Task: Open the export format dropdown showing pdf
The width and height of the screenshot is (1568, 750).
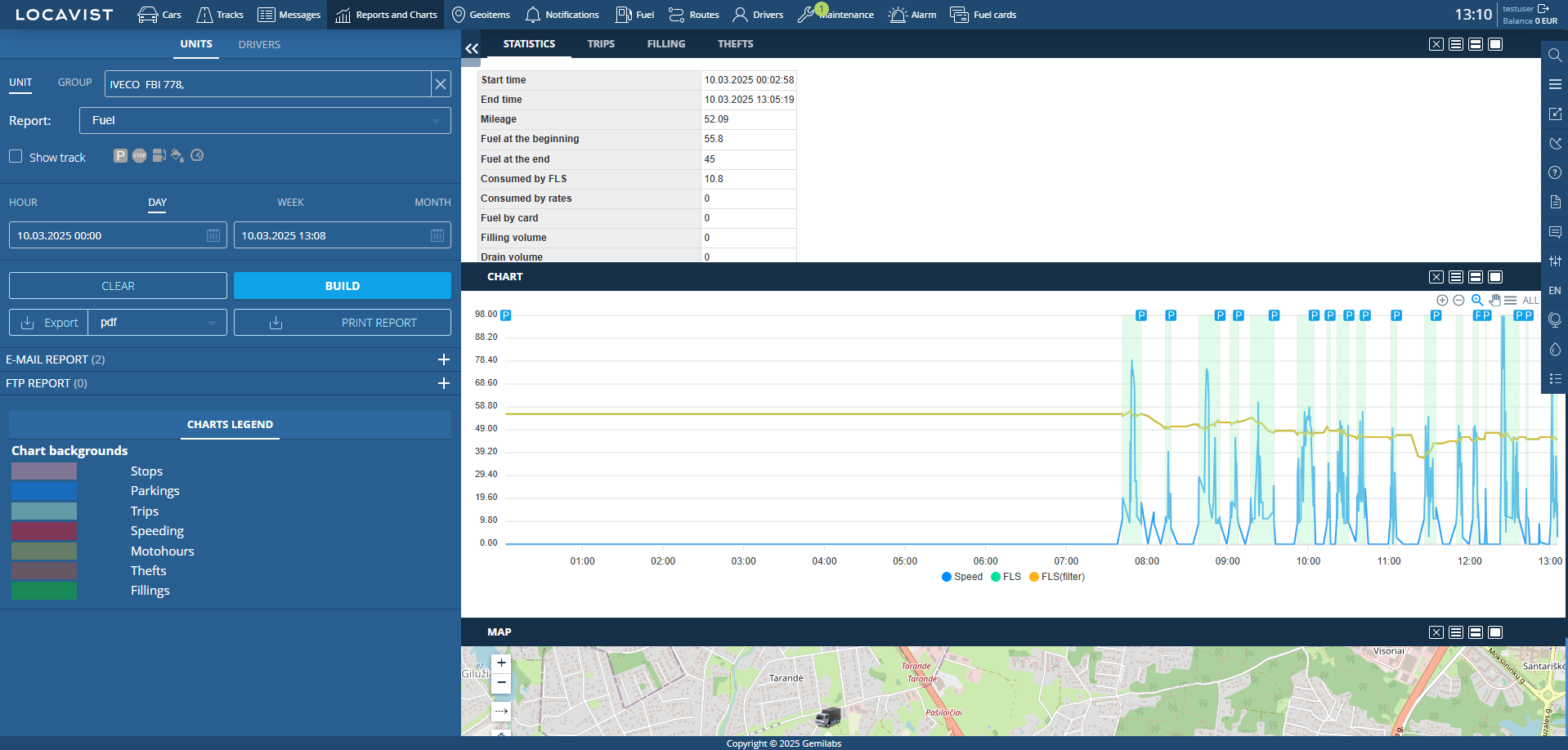Action: tap(156, 322)
